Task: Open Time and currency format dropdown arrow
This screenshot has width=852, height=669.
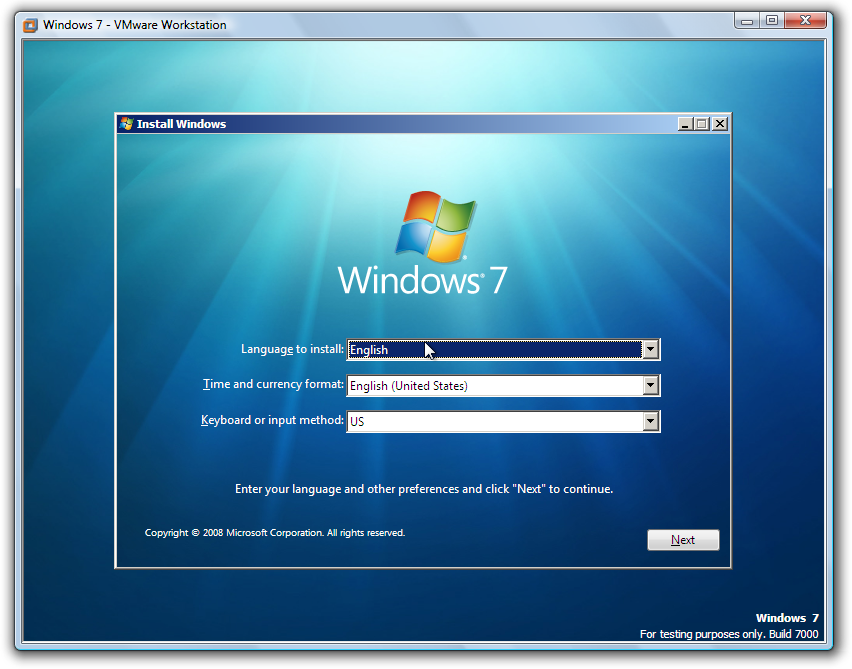Action: coord(651,385)
